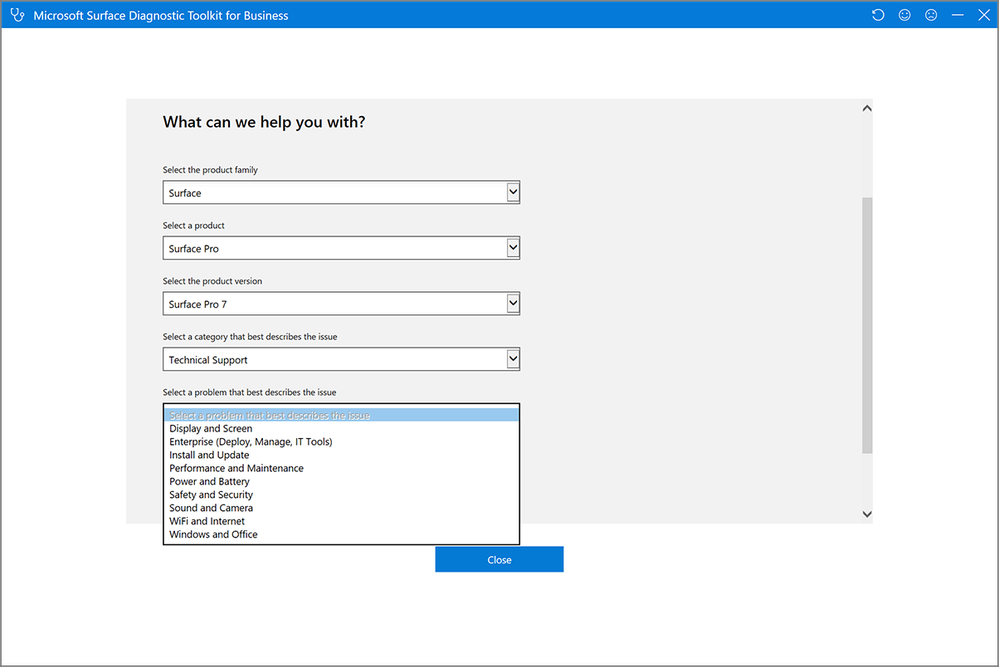Open the product version dropdown (Surface Pro 7)
Screen dimensions: 999x667
click(341, 304)
